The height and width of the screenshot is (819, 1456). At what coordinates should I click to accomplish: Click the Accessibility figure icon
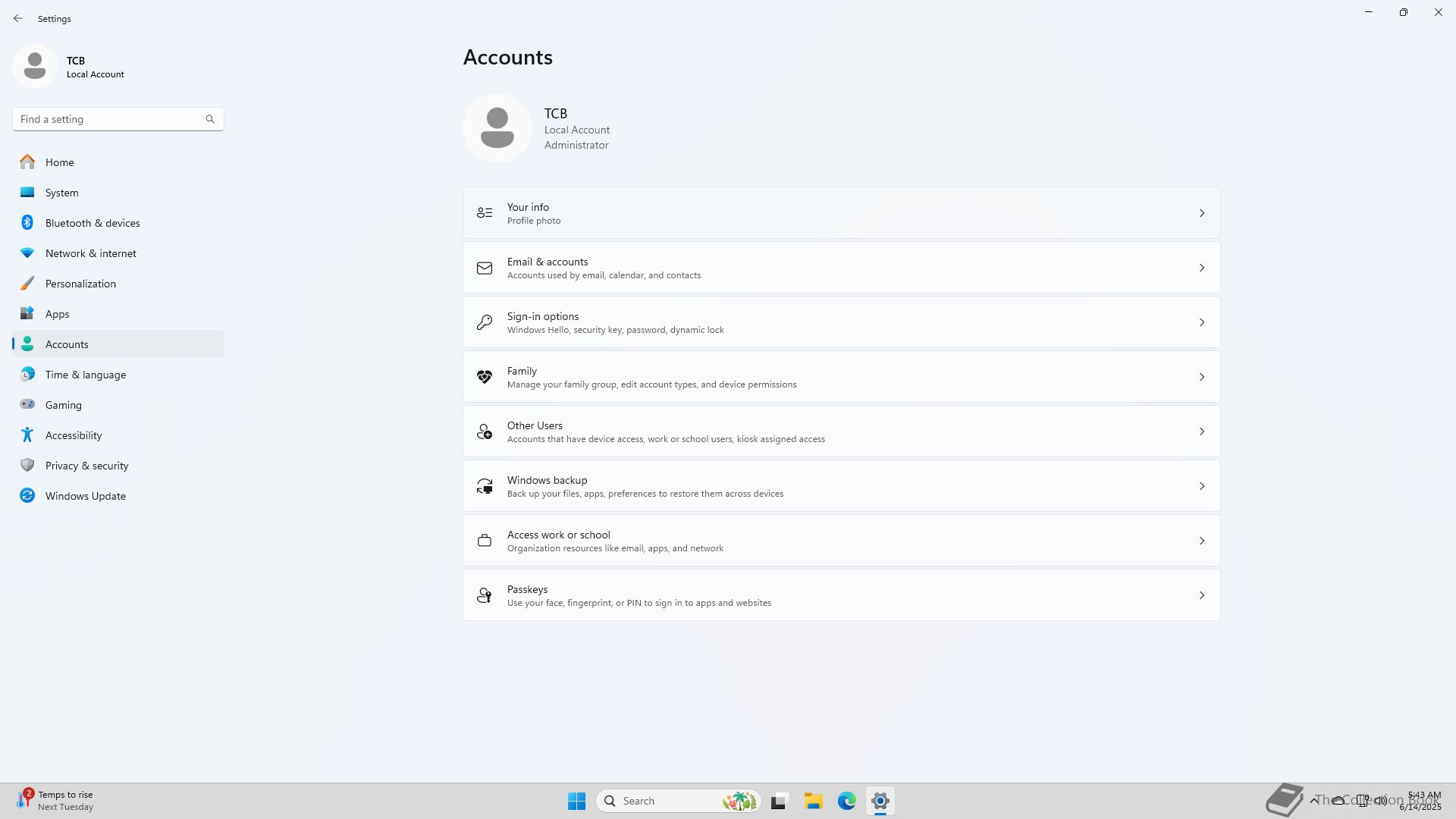tap(27, 435)
